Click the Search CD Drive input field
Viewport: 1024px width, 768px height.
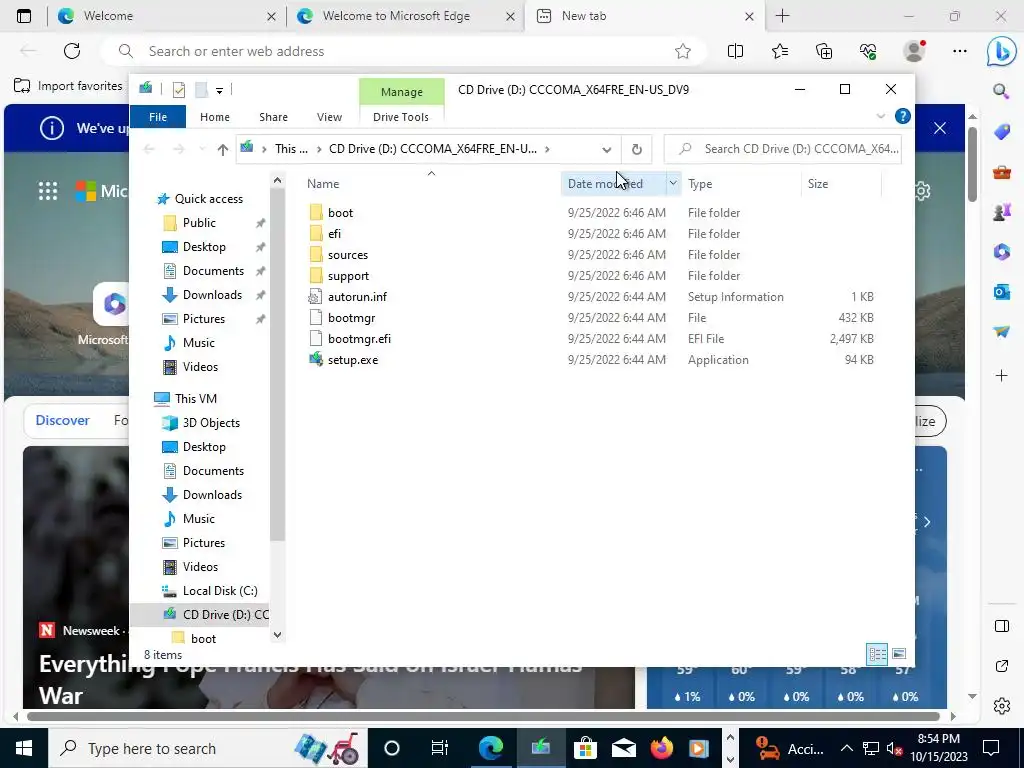pyautogui.click(x=782, y=149)
